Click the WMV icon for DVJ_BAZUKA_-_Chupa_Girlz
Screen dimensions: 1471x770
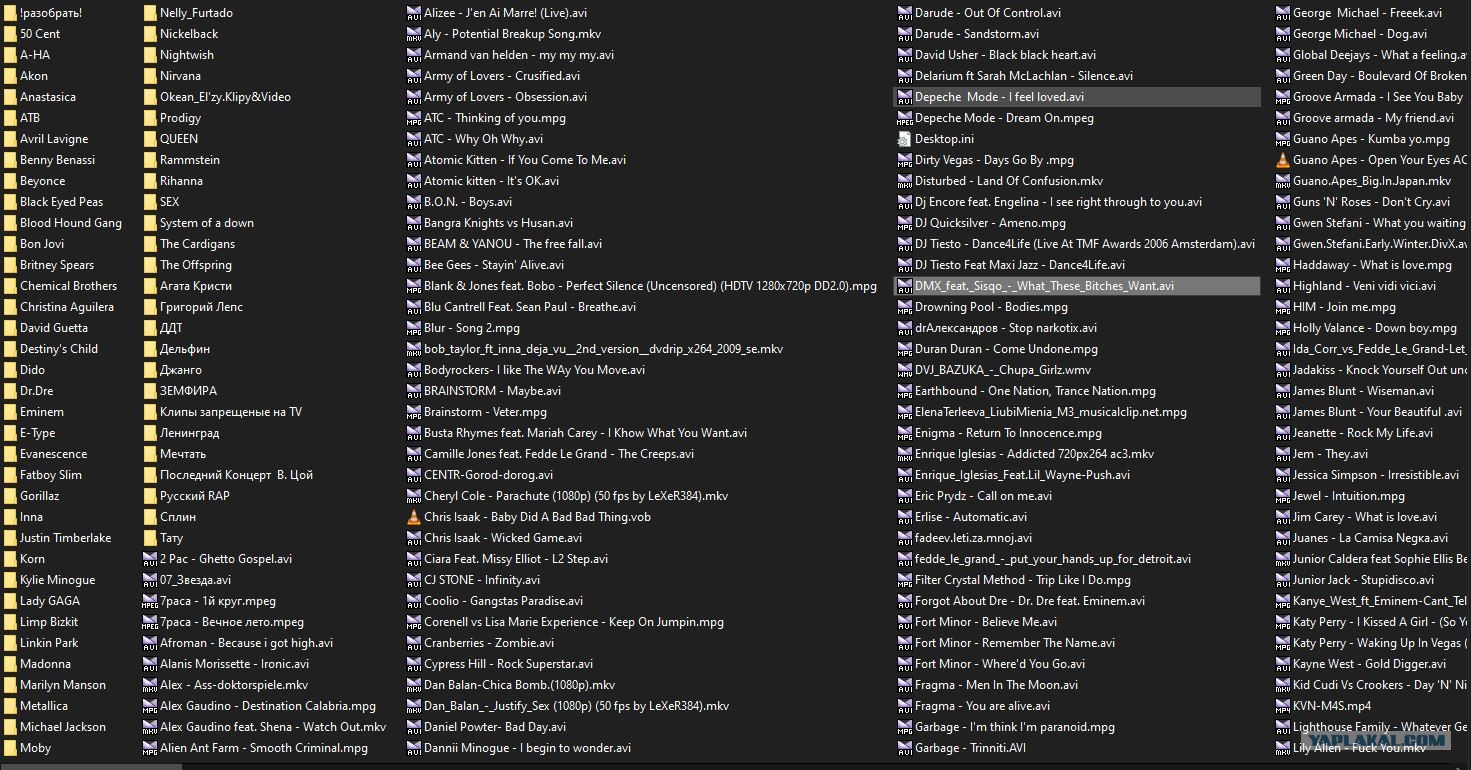(x=905, y=370)
